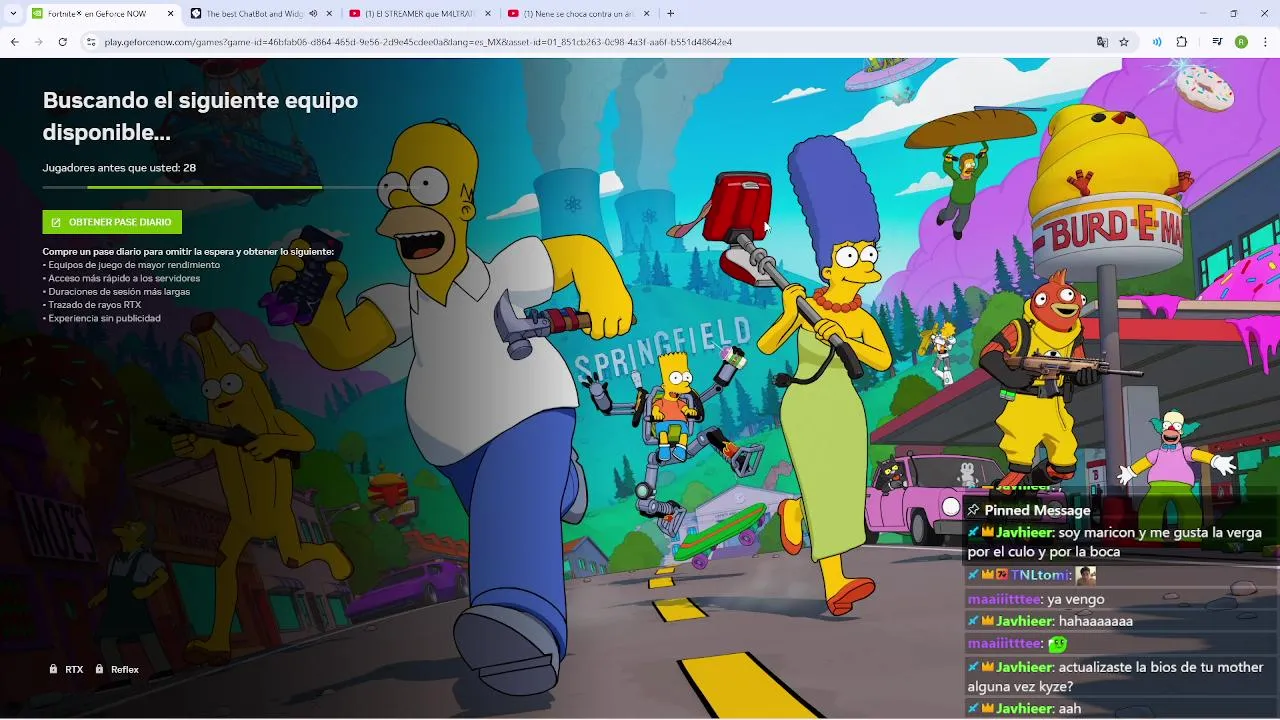Click the green queue progress bar
Viewport: 1280px width, 720px height.
204,187
